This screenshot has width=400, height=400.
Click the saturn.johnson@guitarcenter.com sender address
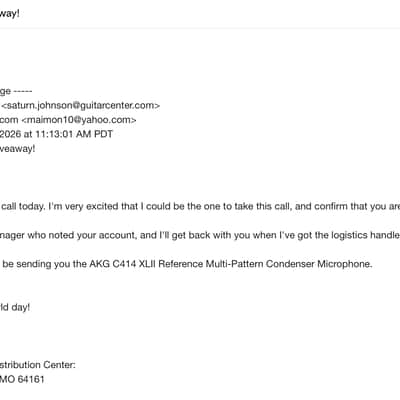pos(81,106)
